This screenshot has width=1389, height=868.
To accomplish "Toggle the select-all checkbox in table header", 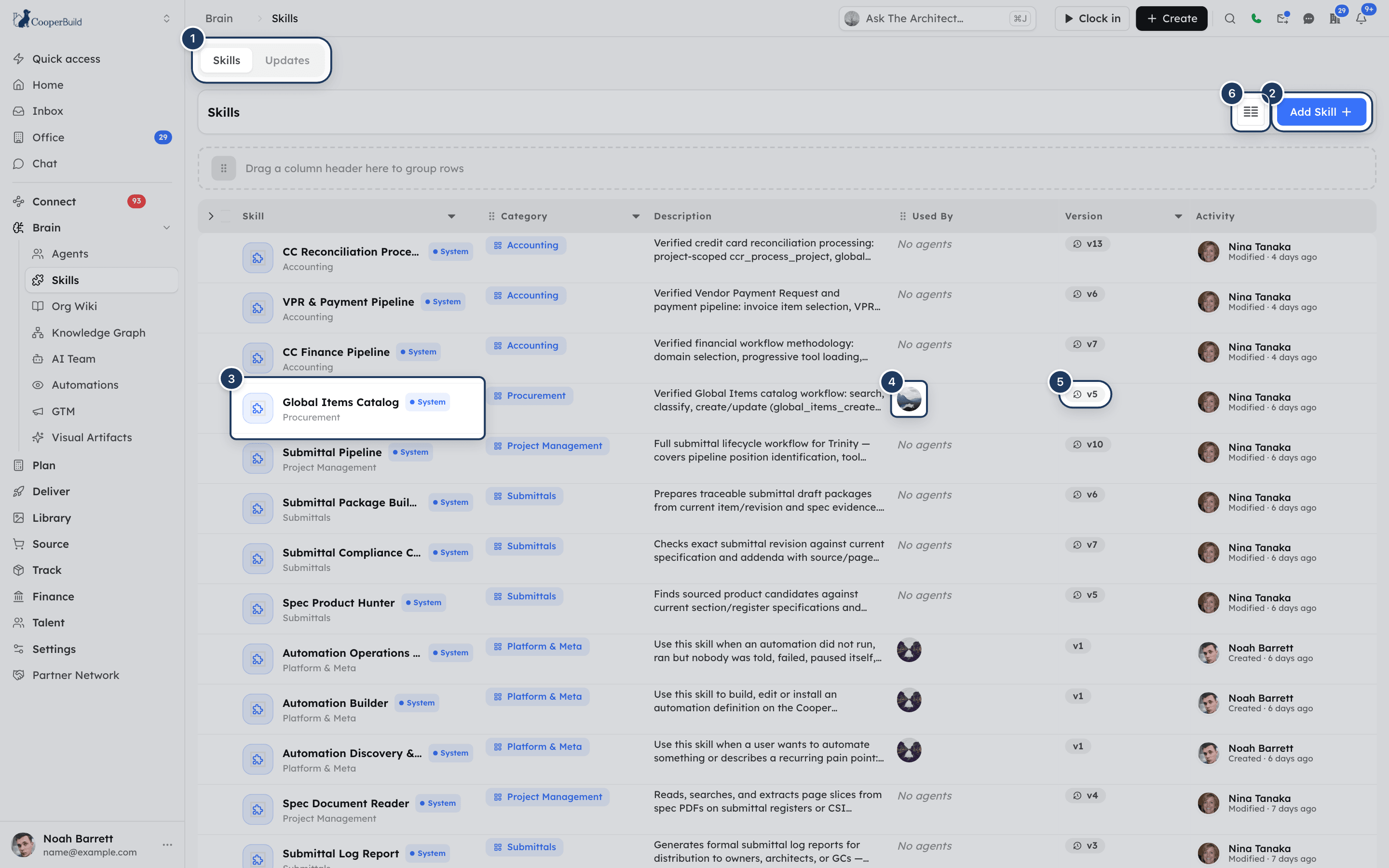I will coord(226,217).
